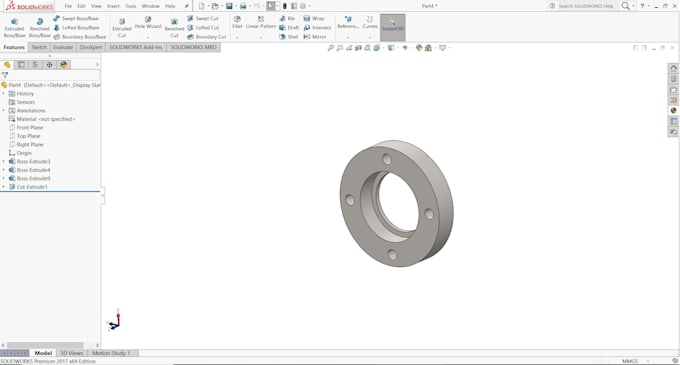Open the Linear Pattern dropdown arrow

click(x=261, y=37)
